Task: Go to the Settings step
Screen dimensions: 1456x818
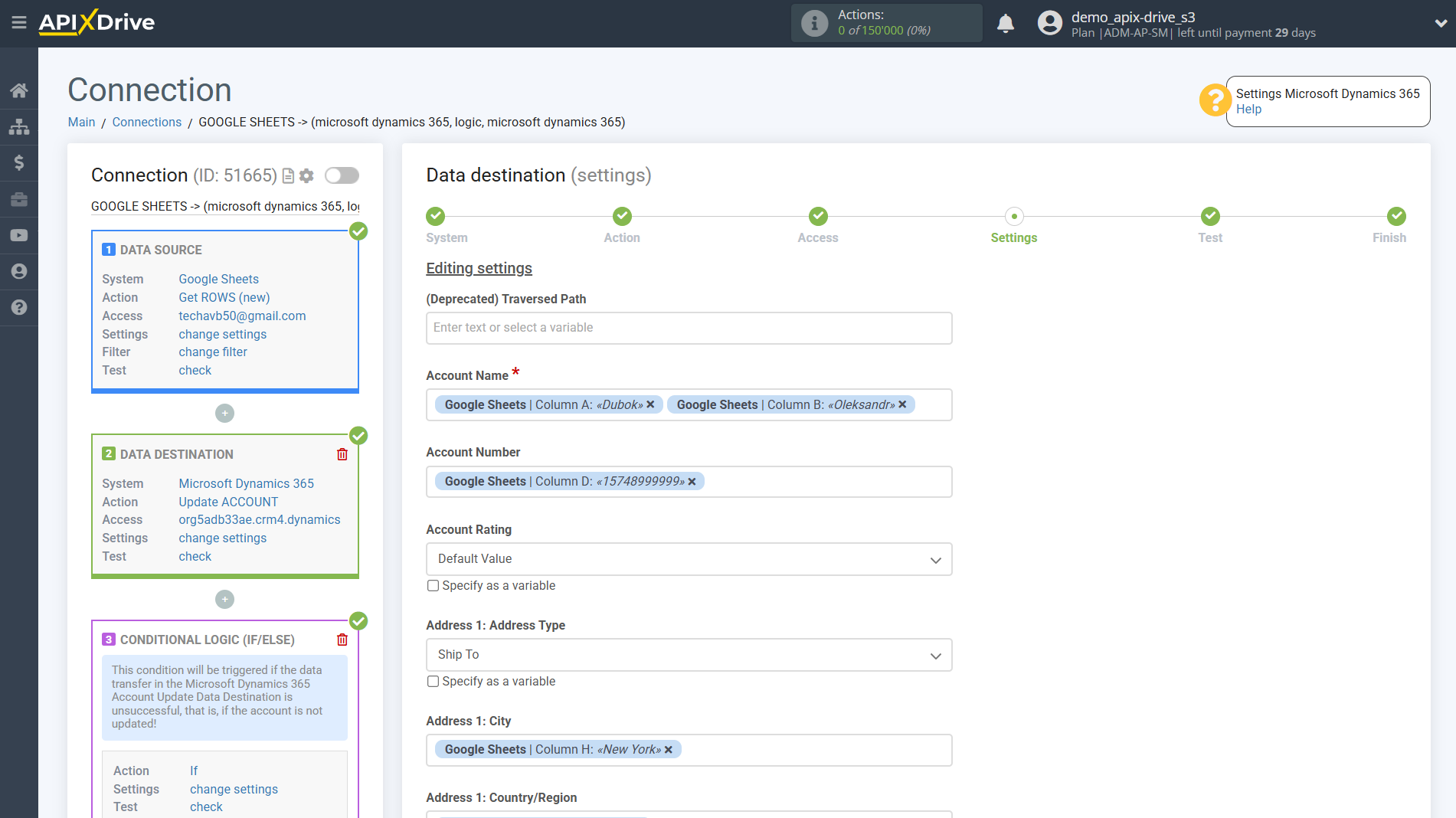Action: 1014,216
